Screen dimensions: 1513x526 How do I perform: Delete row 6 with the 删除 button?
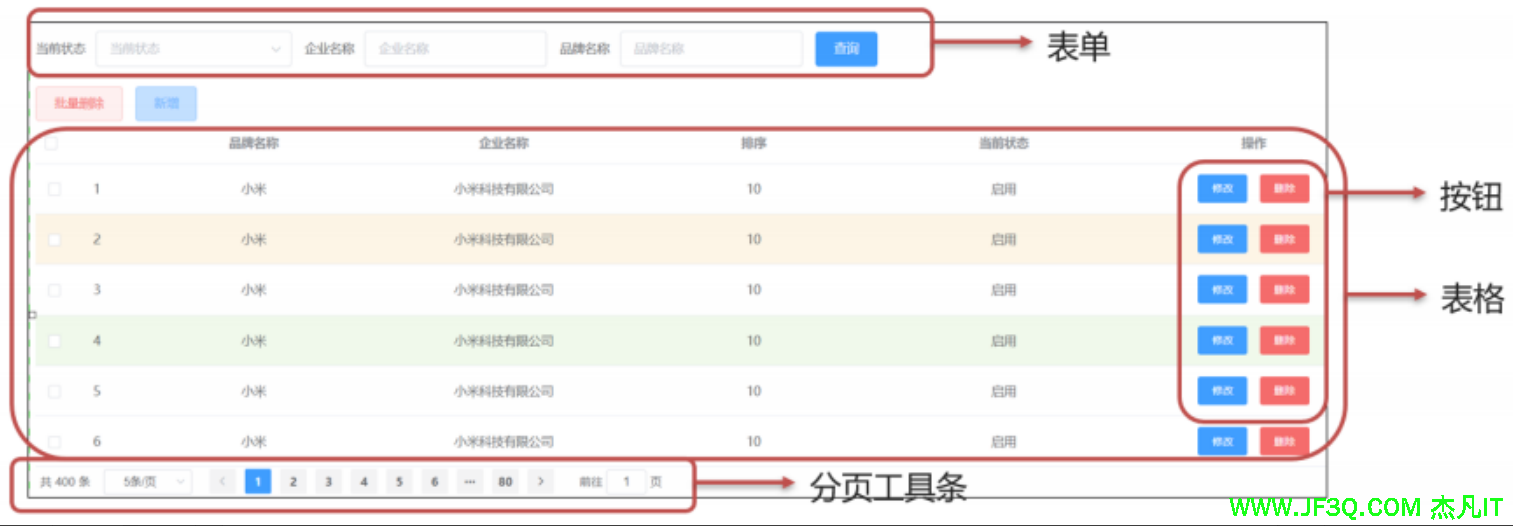[1284, 441]
